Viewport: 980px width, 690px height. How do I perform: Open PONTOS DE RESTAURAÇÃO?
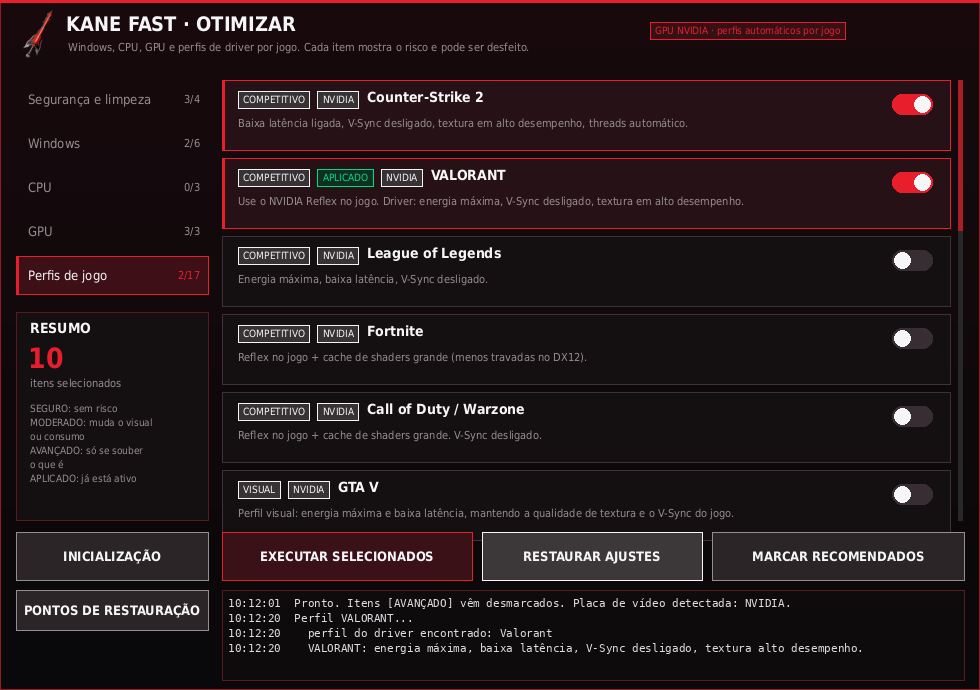pos(112,610)
